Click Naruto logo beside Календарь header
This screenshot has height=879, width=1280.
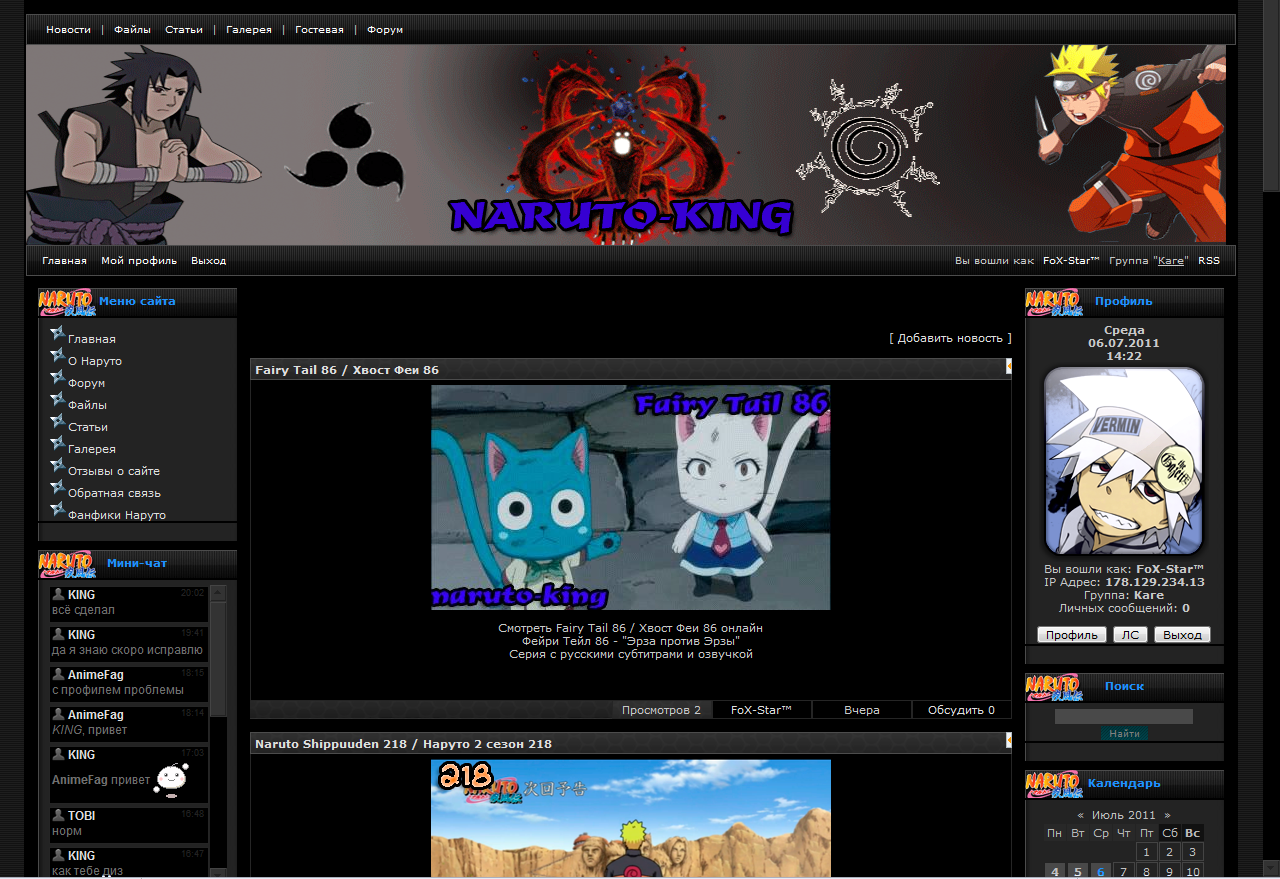[1053, 784]
